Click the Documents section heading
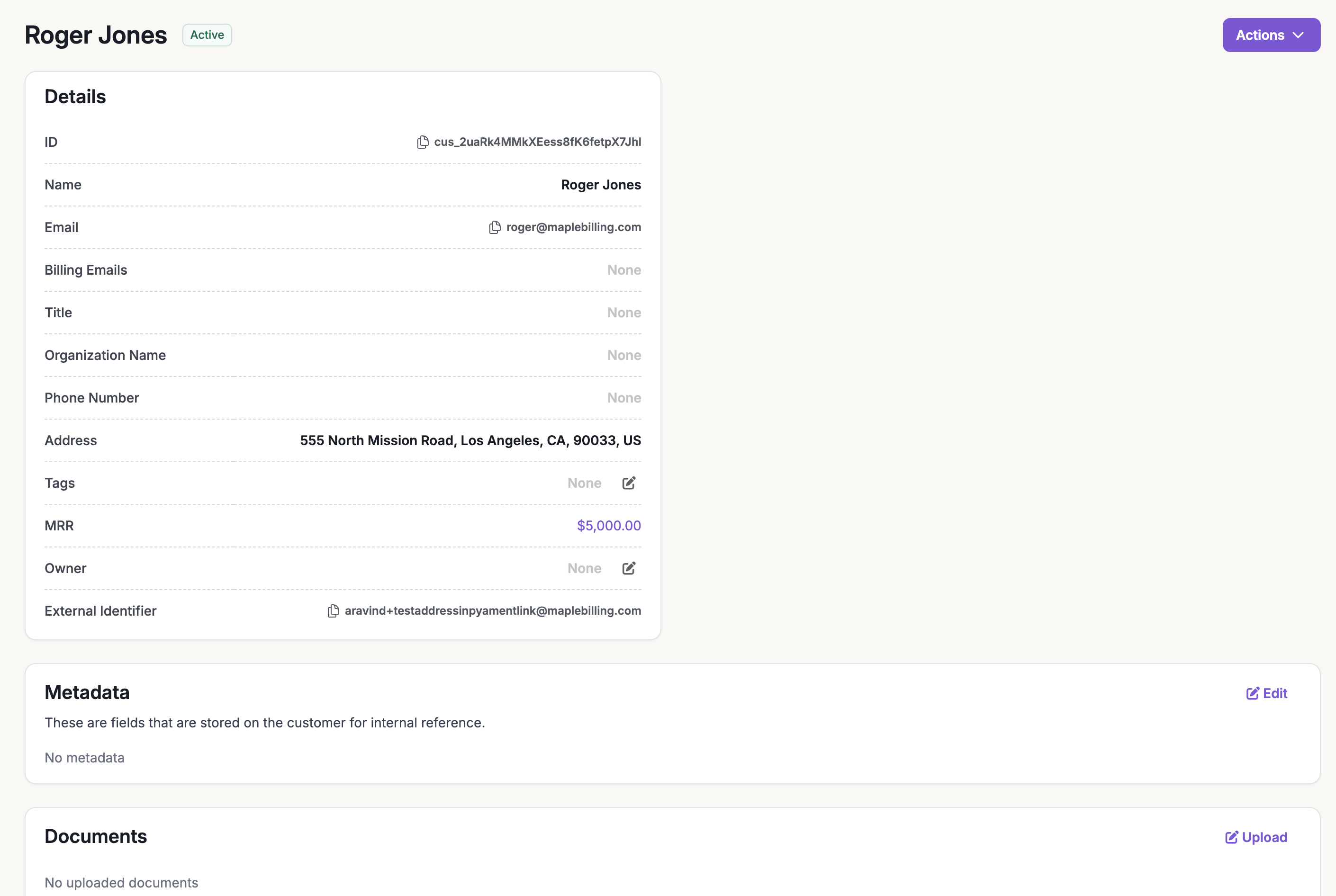 [96, 836]
